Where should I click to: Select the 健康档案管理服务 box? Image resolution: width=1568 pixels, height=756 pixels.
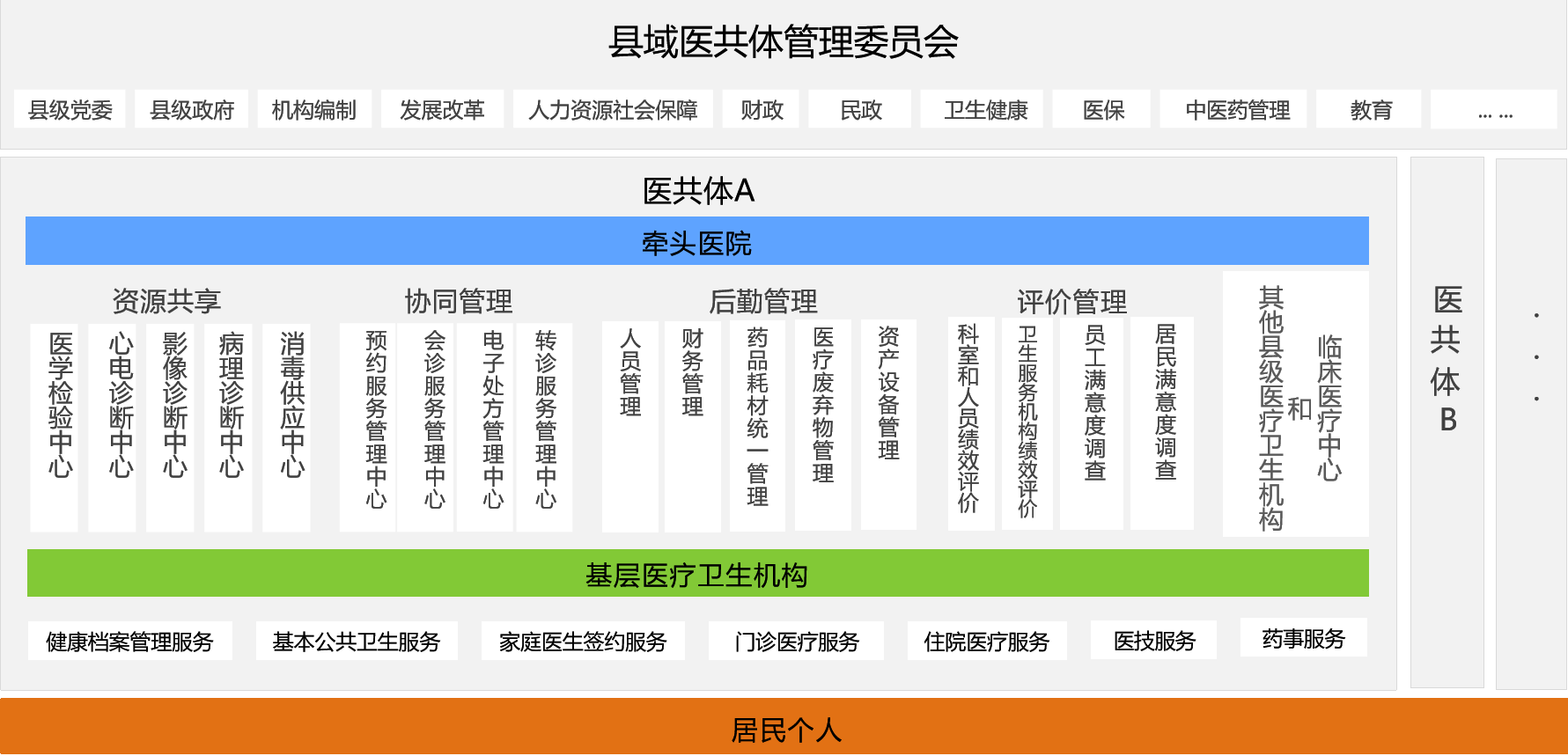click(130, 642)
